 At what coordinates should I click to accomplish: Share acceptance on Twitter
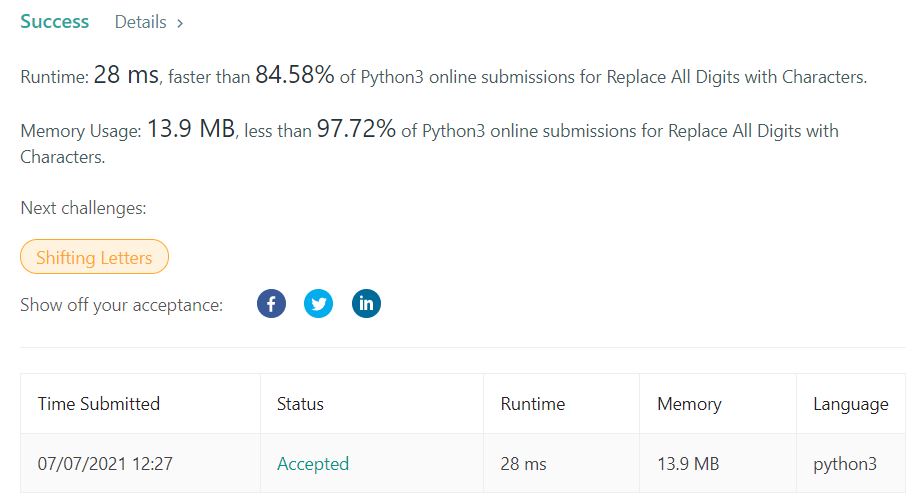click(x=318, y=304)
